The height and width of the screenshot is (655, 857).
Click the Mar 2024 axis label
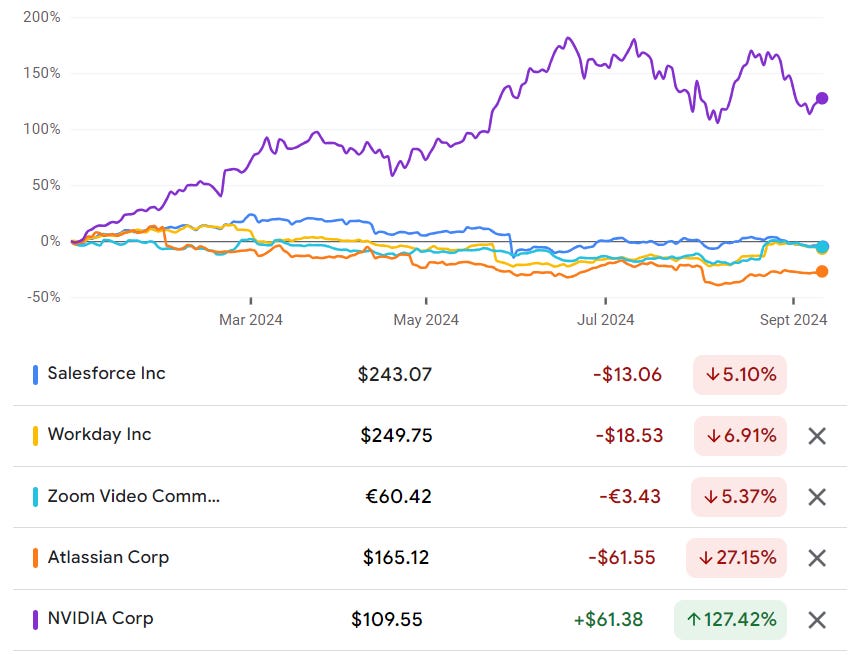(x=251, y=320)
